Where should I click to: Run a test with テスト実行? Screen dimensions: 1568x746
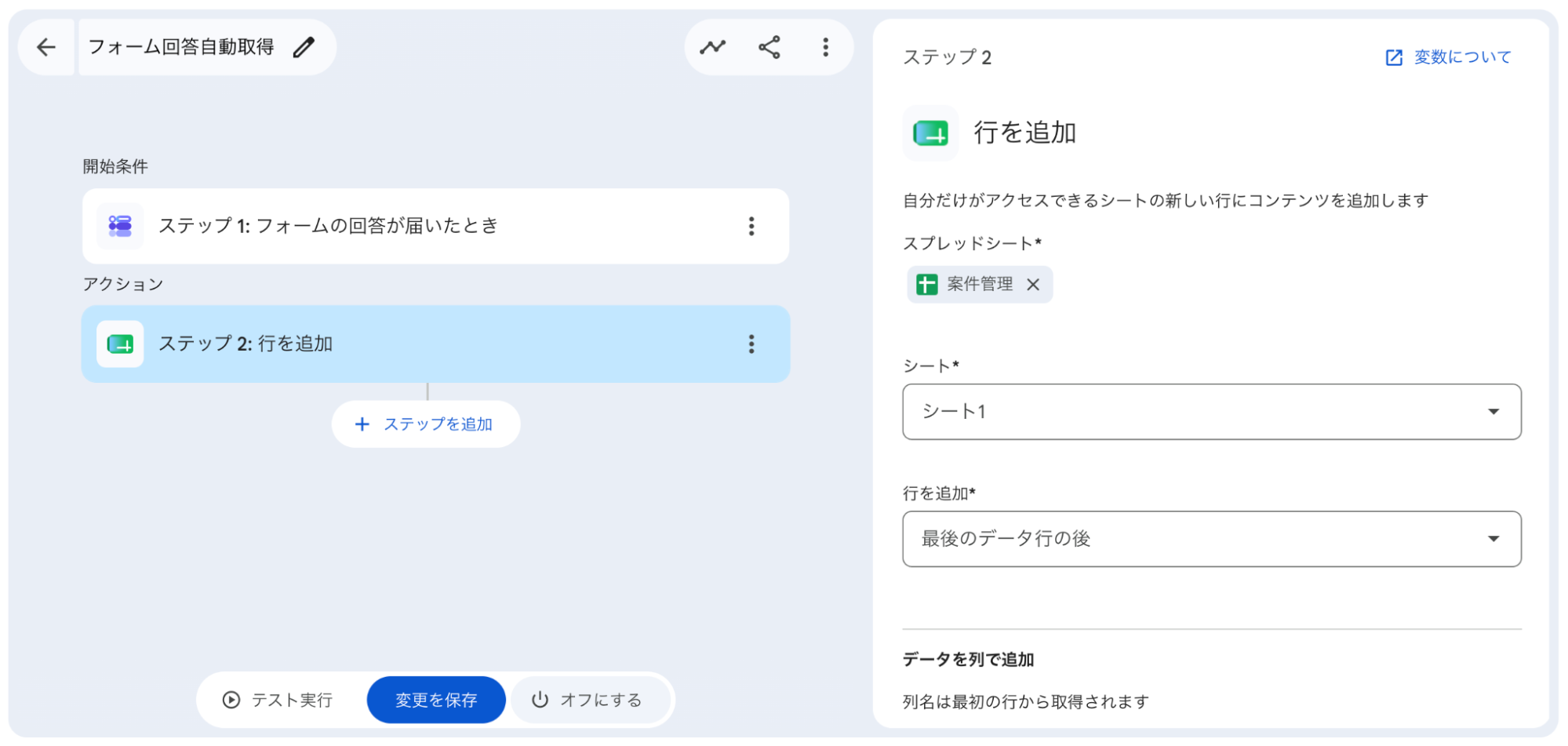coord(278,700)
